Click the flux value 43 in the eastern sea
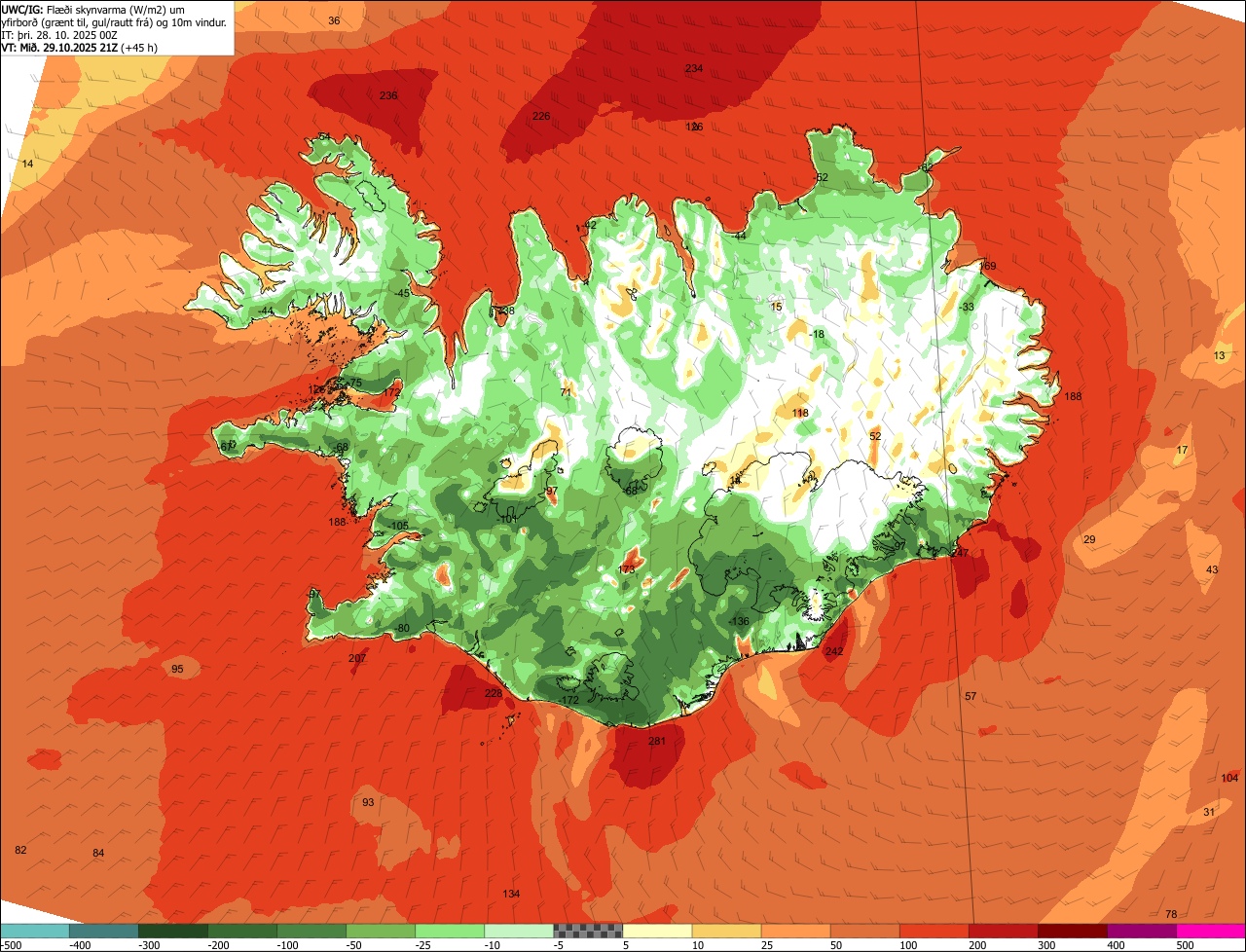This screenshot has width=1246, height=952. point(1212,569)
